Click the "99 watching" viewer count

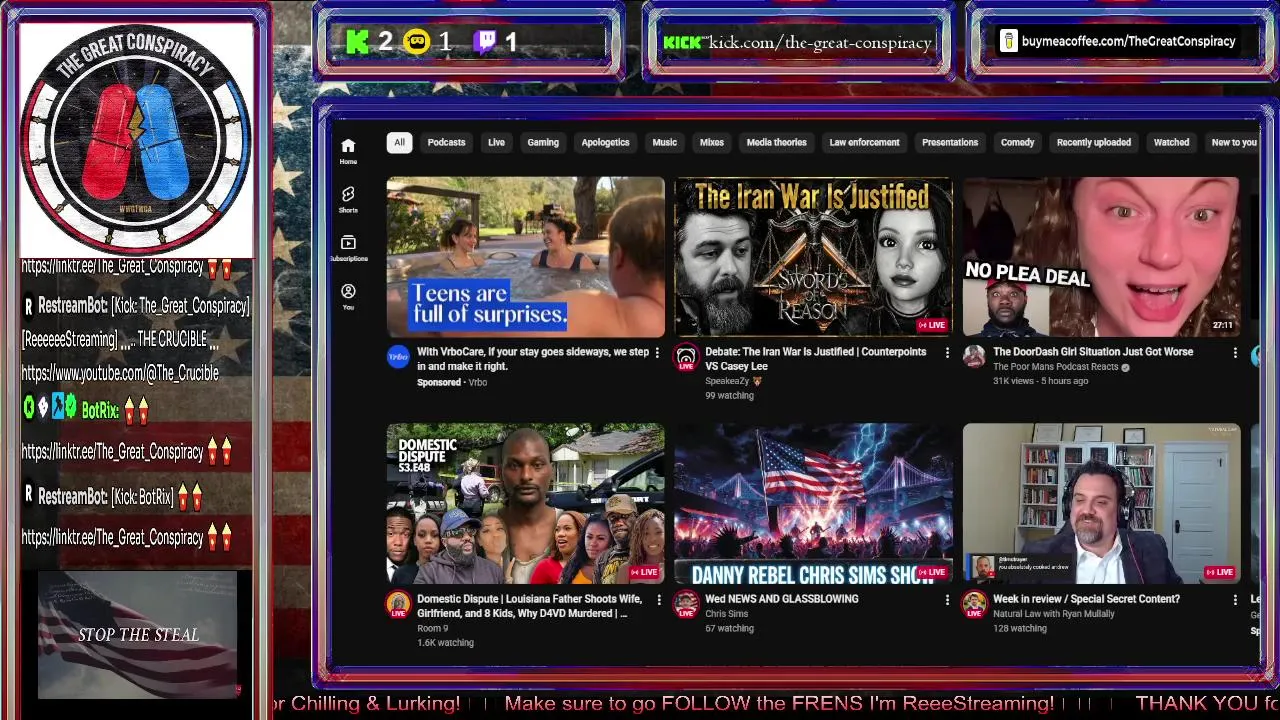click(x=729, y=396)
